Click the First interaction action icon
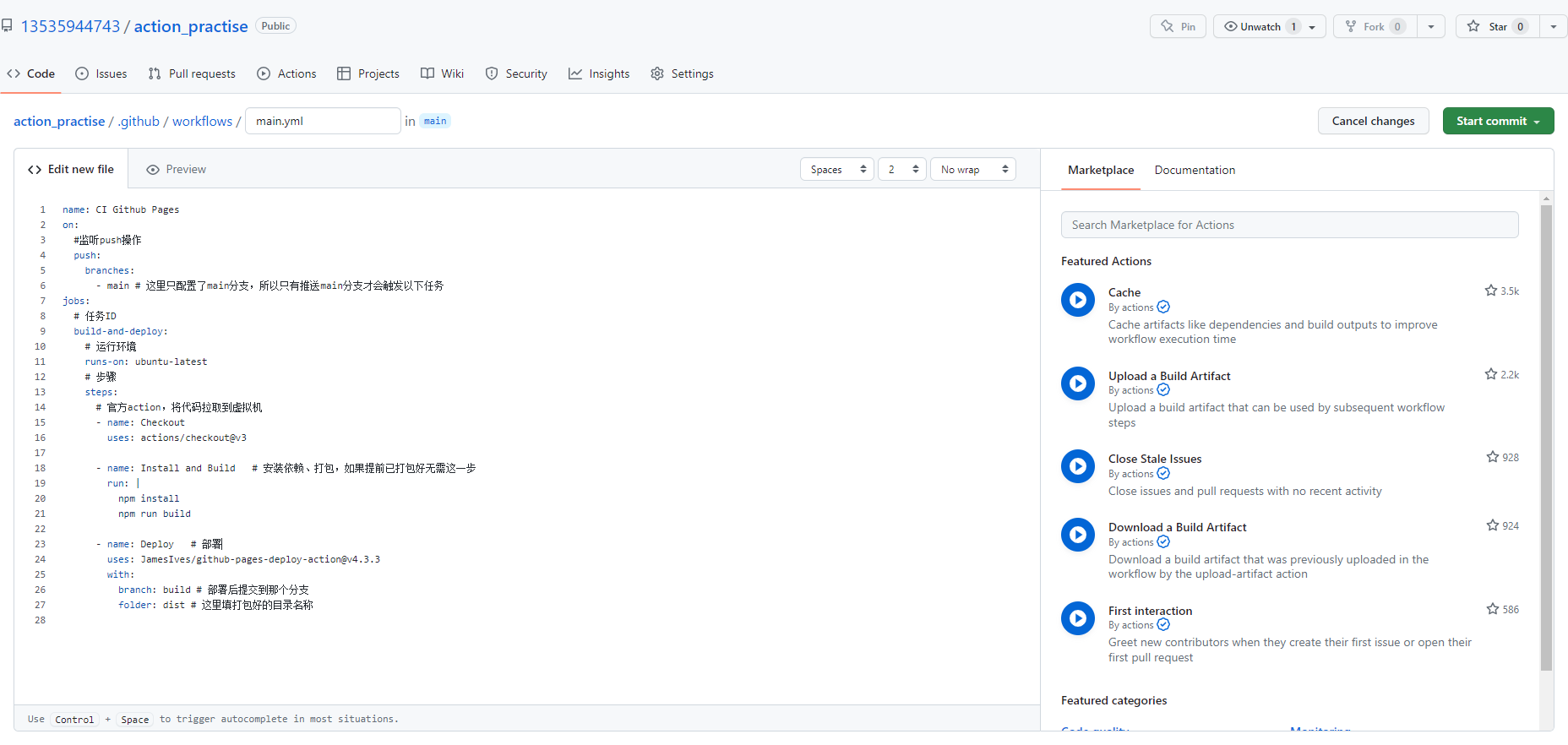The width and height of the screenshot is (1568, 745). pos(1077,618)
